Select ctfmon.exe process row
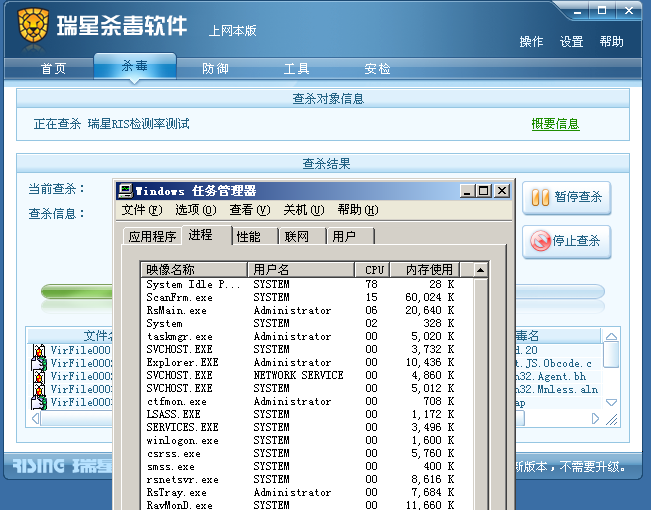 pos(307,401)
